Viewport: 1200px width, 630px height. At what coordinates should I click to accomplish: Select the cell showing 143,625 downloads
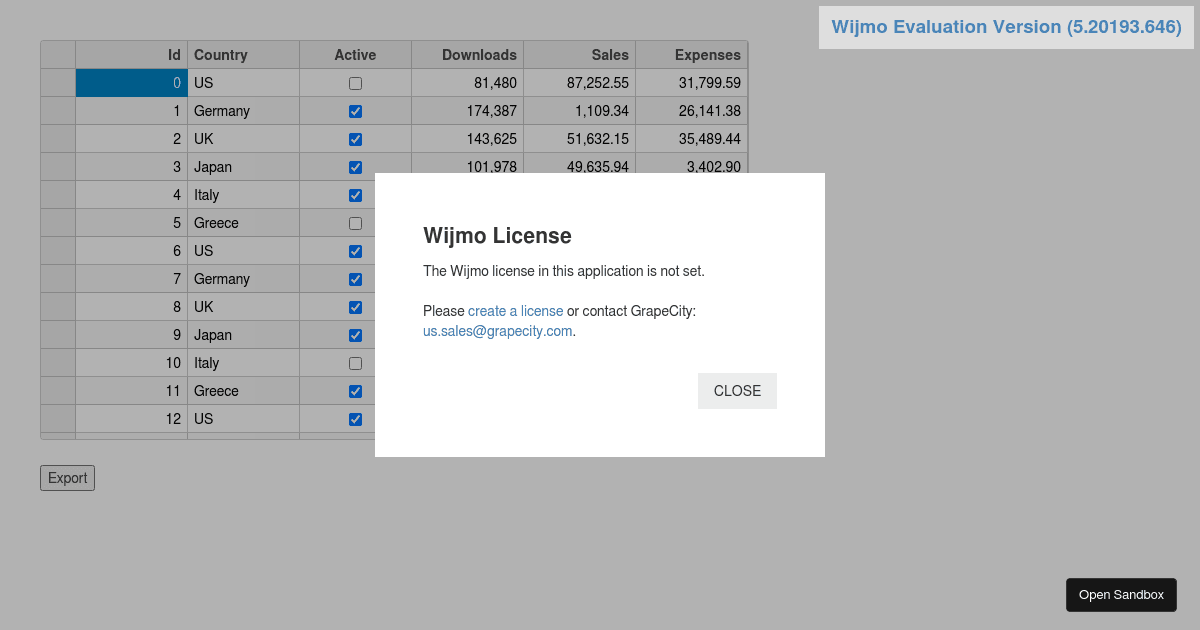pos(467,139)
